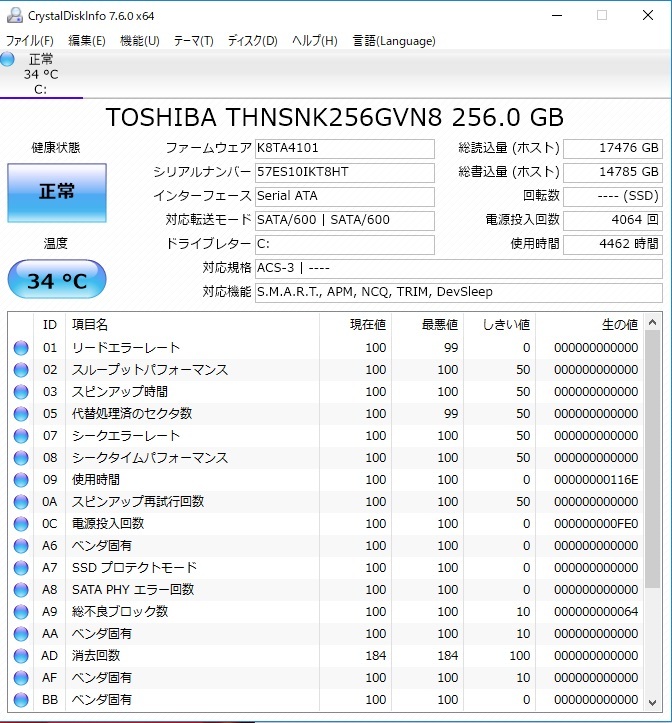Click the CrystalDiskInfo app icon in title bar

(15, 15)
